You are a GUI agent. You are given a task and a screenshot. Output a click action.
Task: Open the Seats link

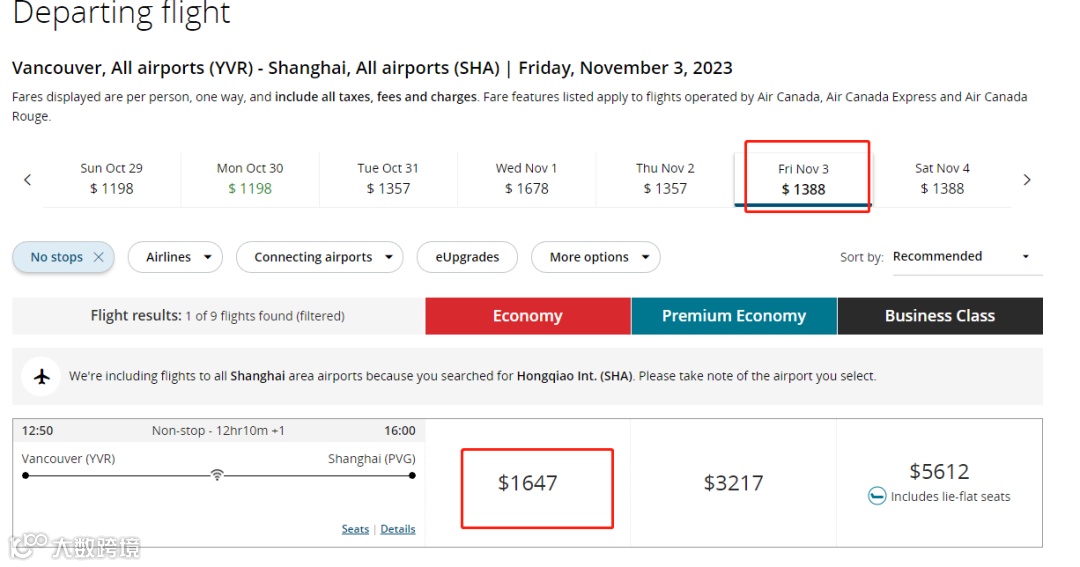355,529
